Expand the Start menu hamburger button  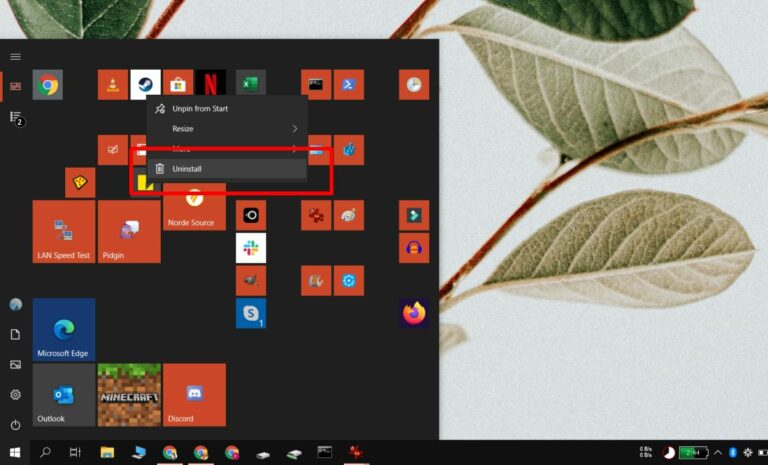click(x=15, y=56)
